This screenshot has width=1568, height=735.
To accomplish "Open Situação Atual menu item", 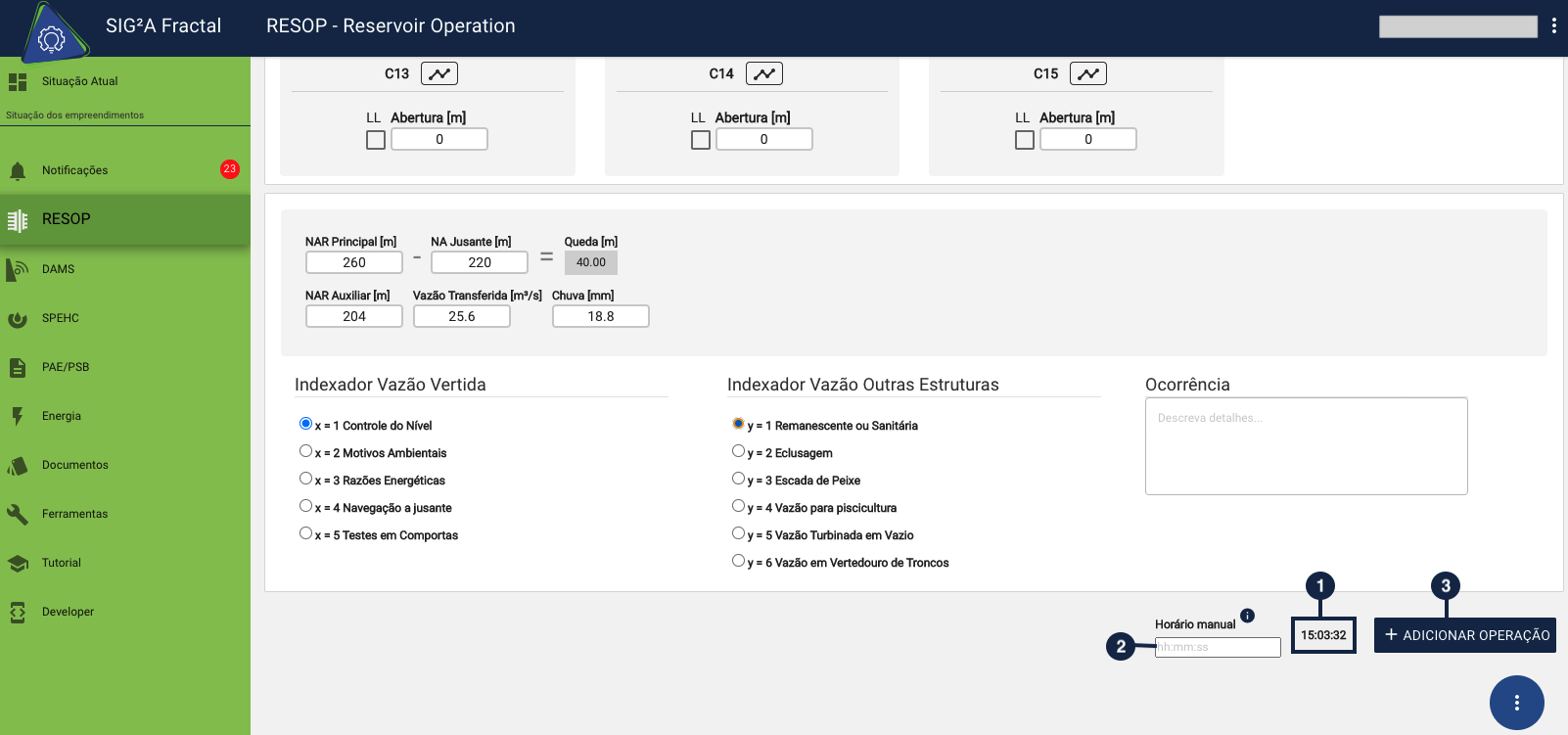I will tap(125, 81).
